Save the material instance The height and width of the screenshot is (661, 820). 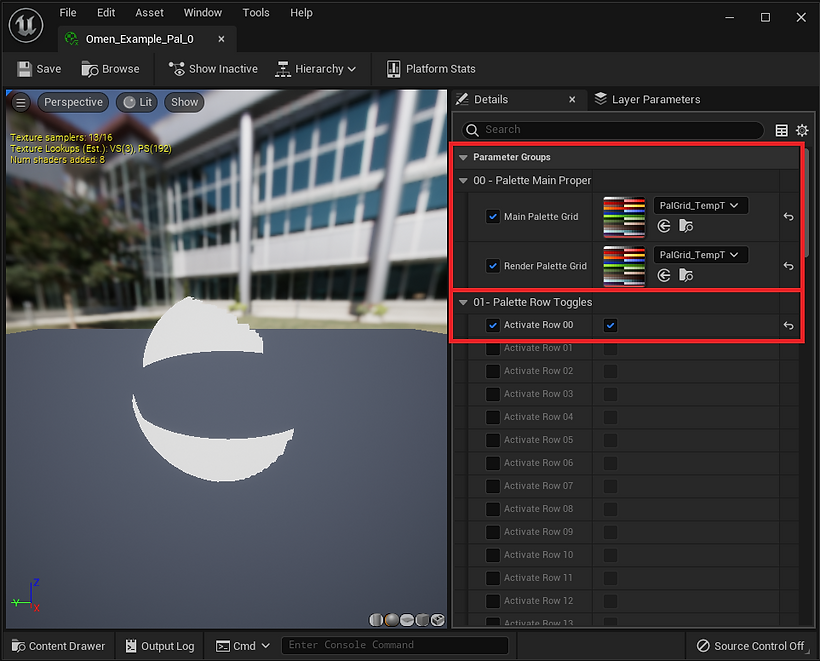point(39,69)
